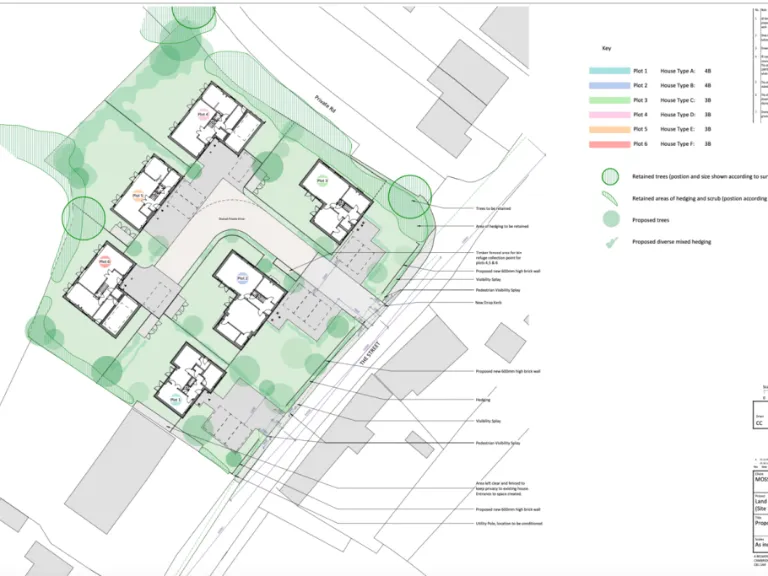Screen dimensions: 768x576
Task: Click the Plot 2 blue color swatch
Action: (x=609, y=86)
